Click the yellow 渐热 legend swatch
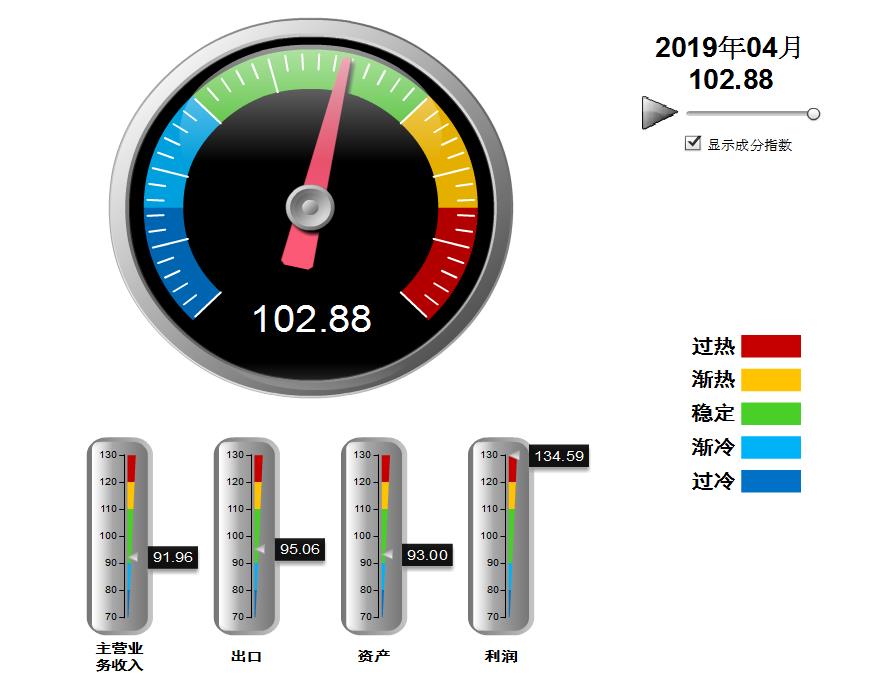 tap(770, 380)
